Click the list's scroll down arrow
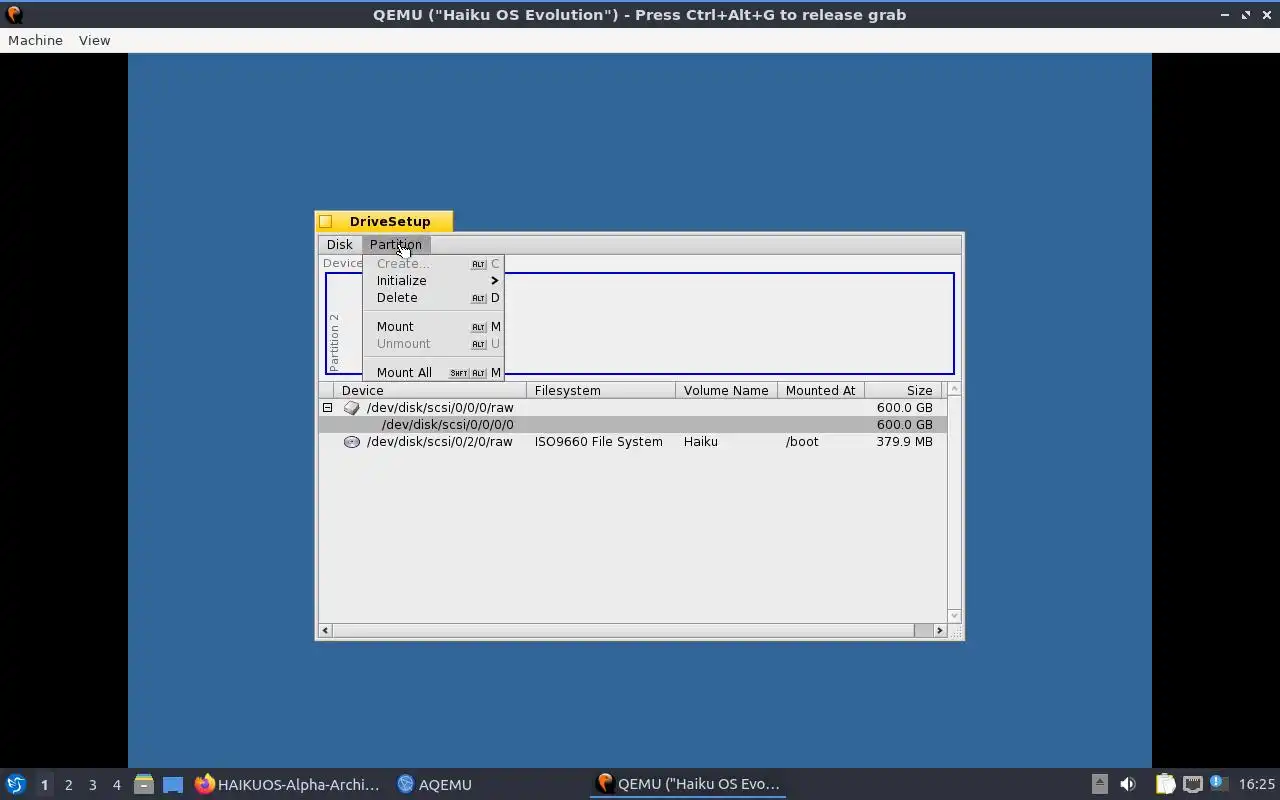 [954, 616]
